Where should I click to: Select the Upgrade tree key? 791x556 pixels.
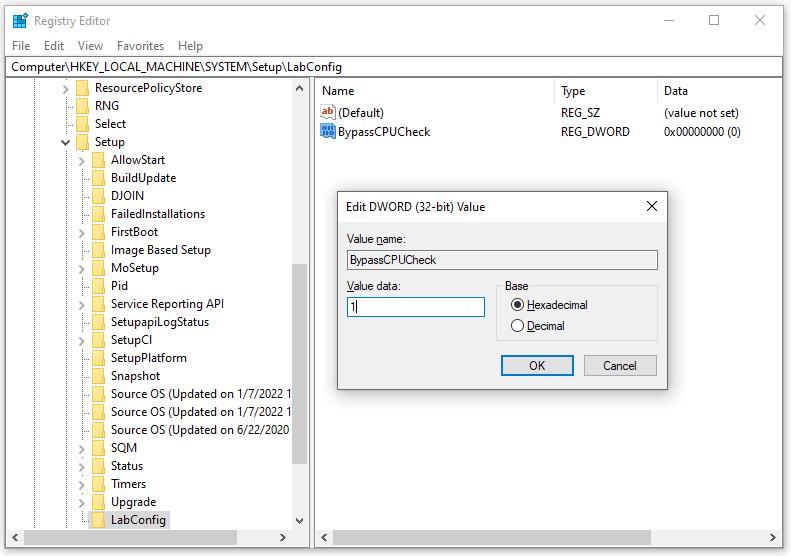(133, 502)
